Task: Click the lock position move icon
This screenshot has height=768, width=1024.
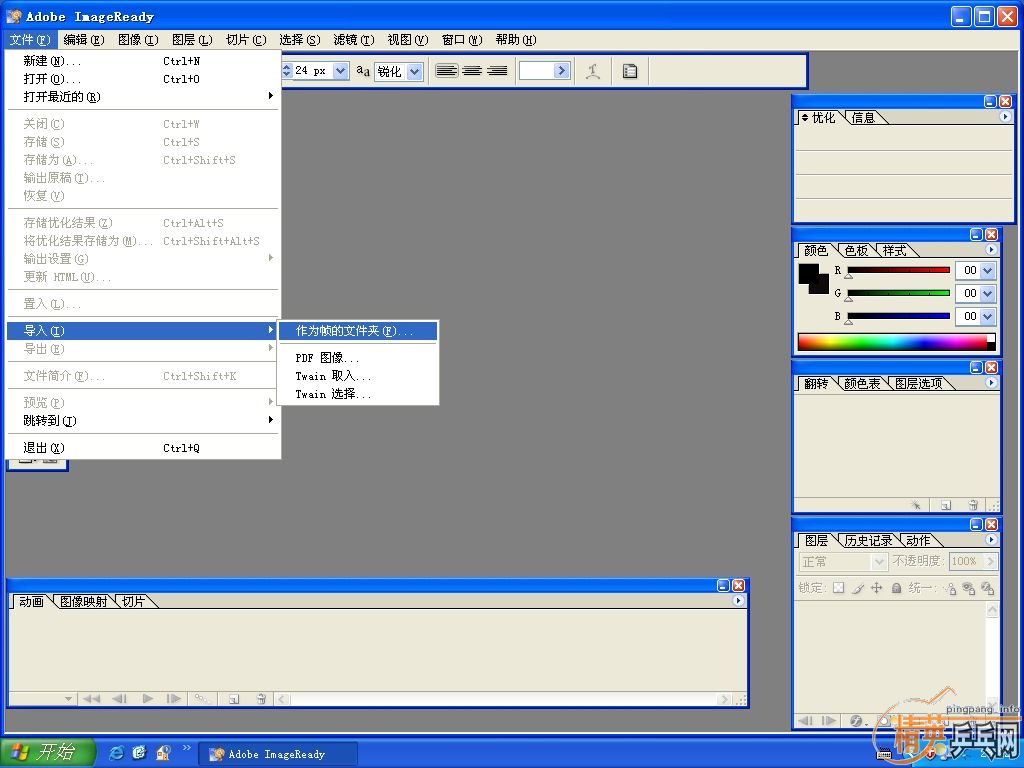Action: [x=876, y=588]
